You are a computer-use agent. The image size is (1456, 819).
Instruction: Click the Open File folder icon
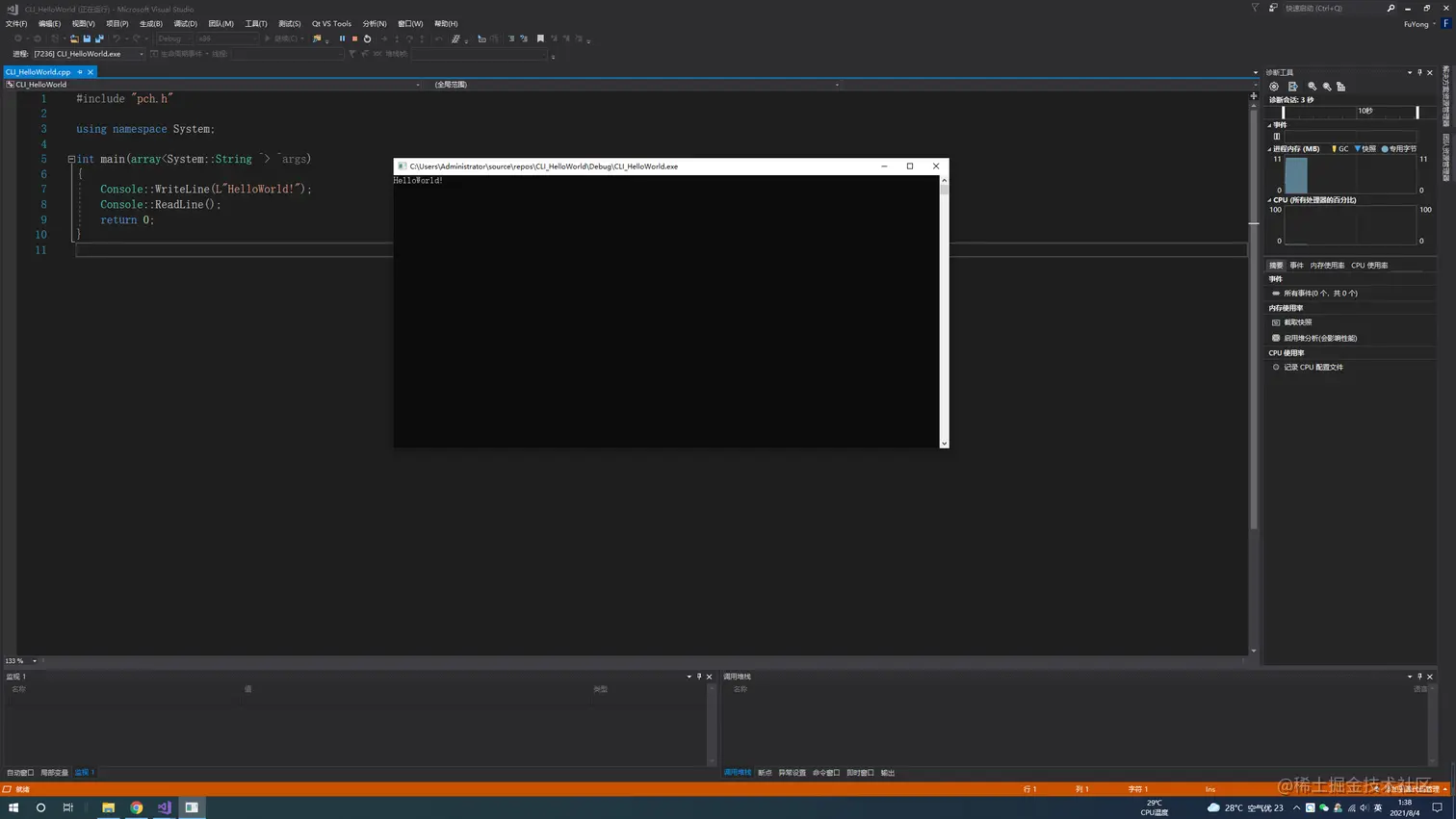coord(74,38)
